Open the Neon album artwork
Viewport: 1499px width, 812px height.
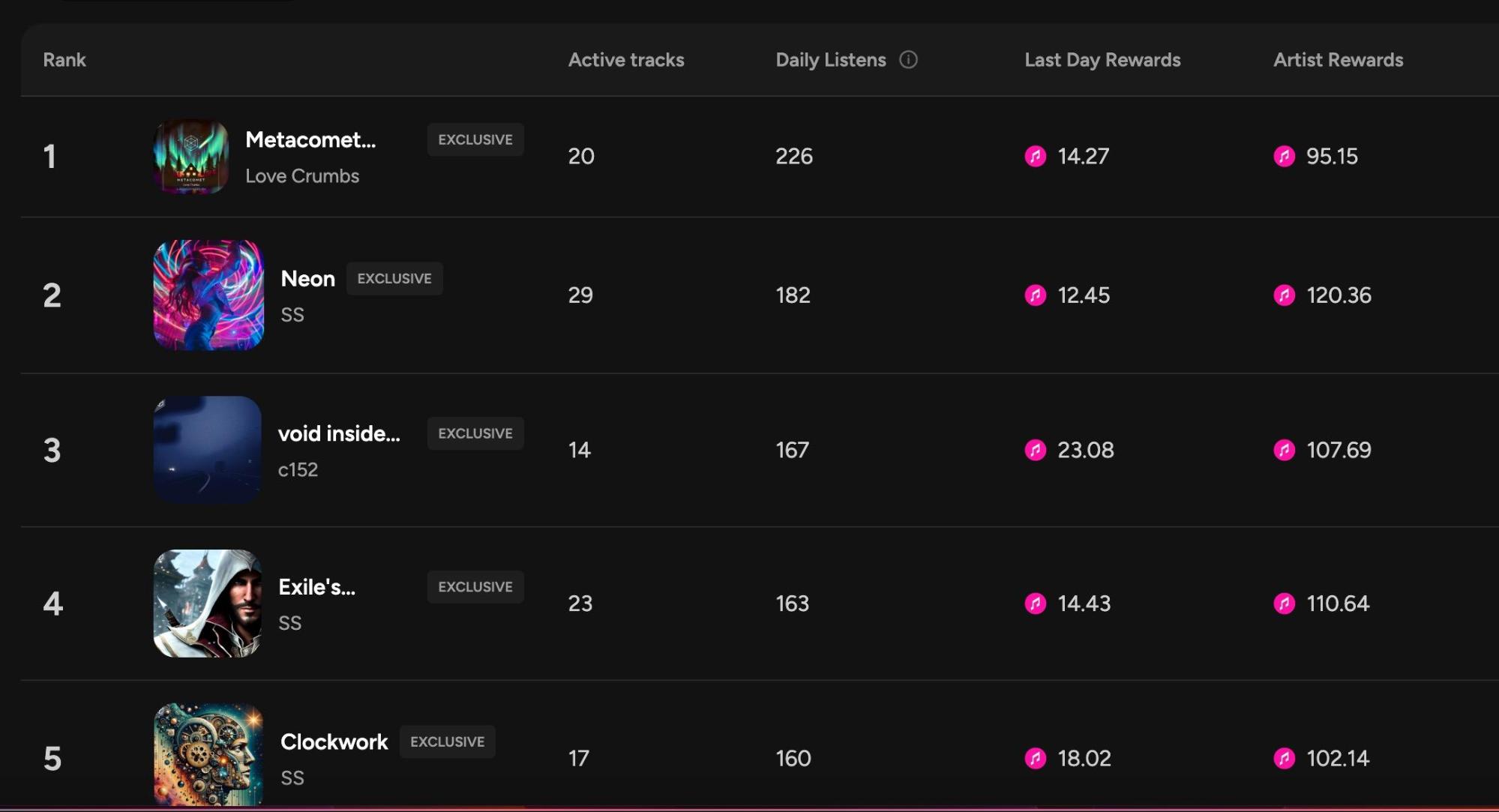pos(208,295)
